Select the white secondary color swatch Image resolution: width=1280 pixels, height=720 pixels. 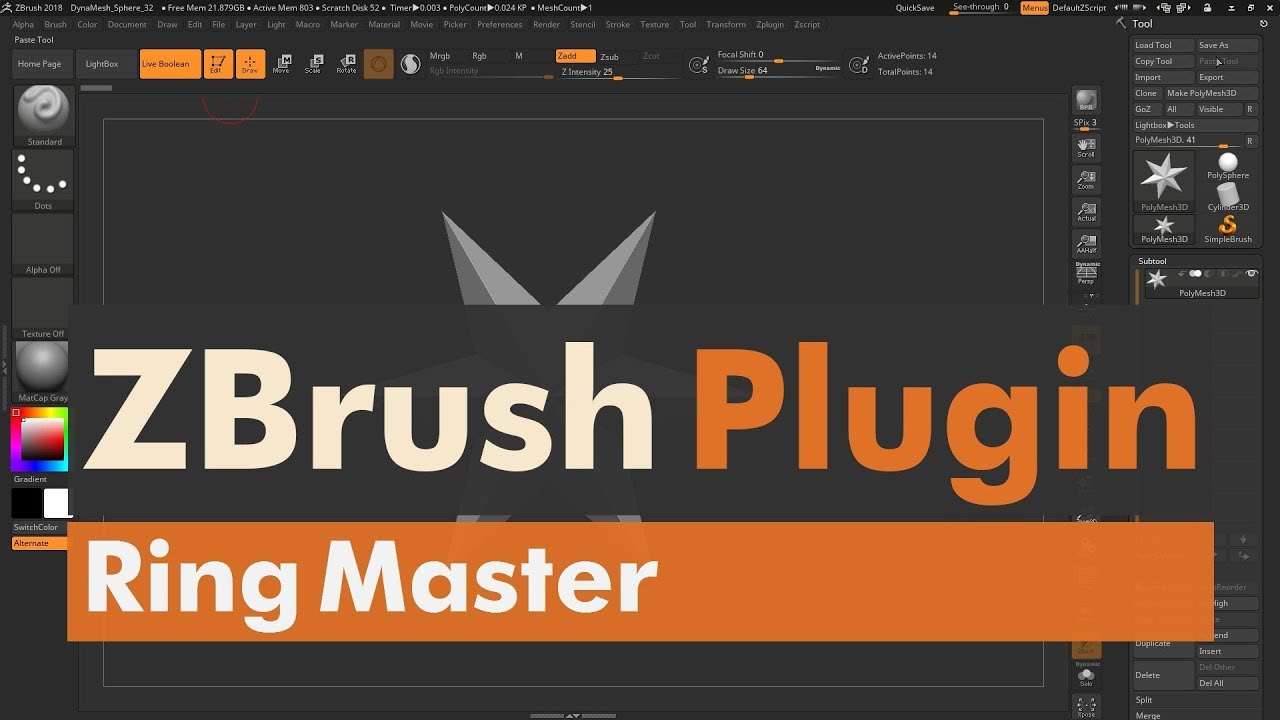pyautogui.click(x=56, y=503)
